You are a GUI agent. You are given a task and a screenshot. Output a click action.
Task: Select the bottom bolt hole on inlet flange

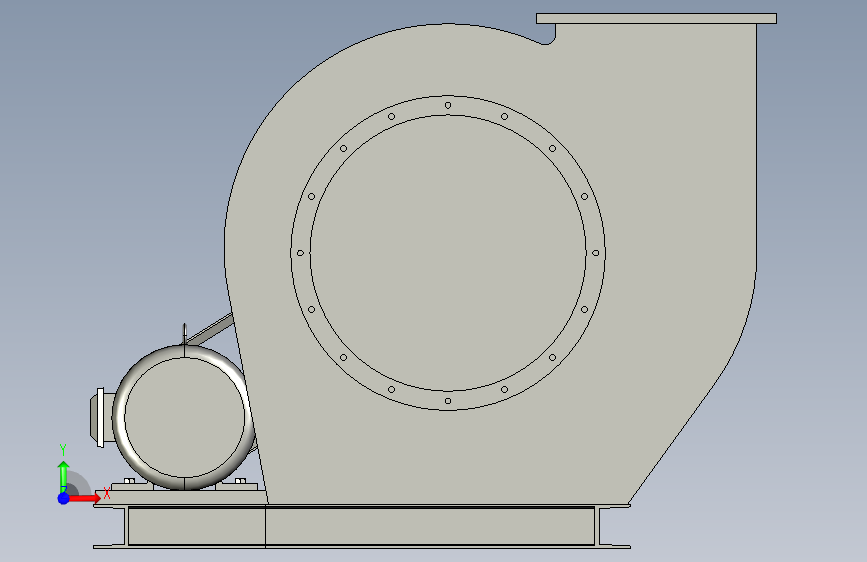coord(448,401)
